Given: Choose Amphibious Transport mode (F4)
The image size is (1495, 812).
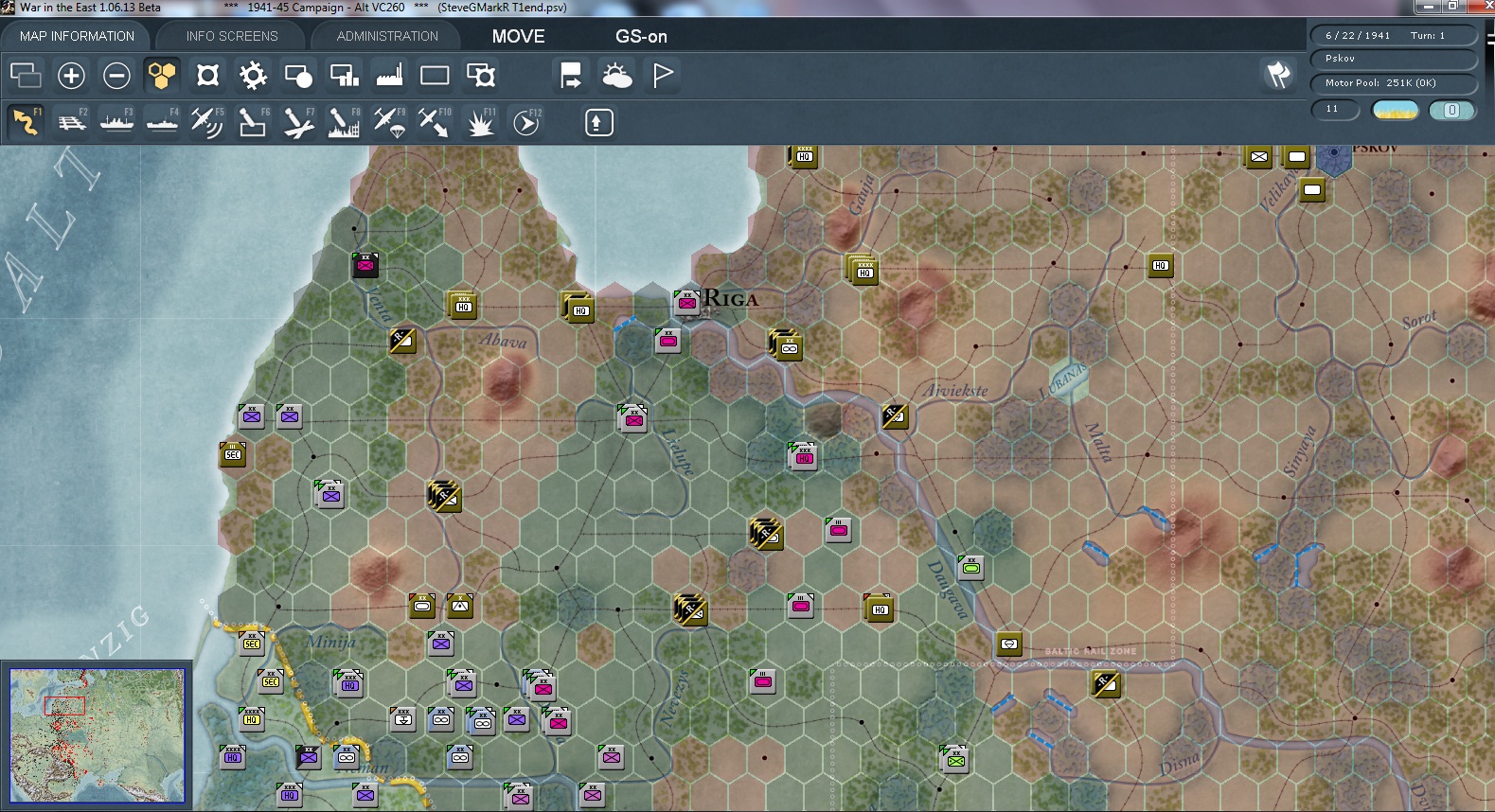Looking at the screenshot, I should [162, 122].
